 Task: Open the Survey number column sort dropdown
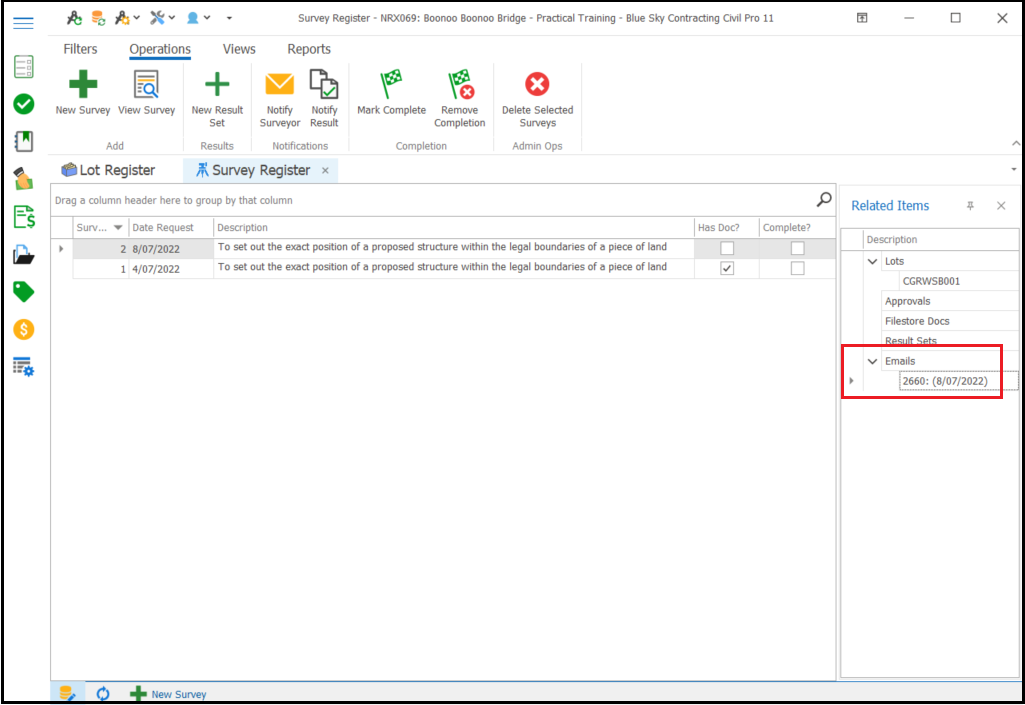118,228
